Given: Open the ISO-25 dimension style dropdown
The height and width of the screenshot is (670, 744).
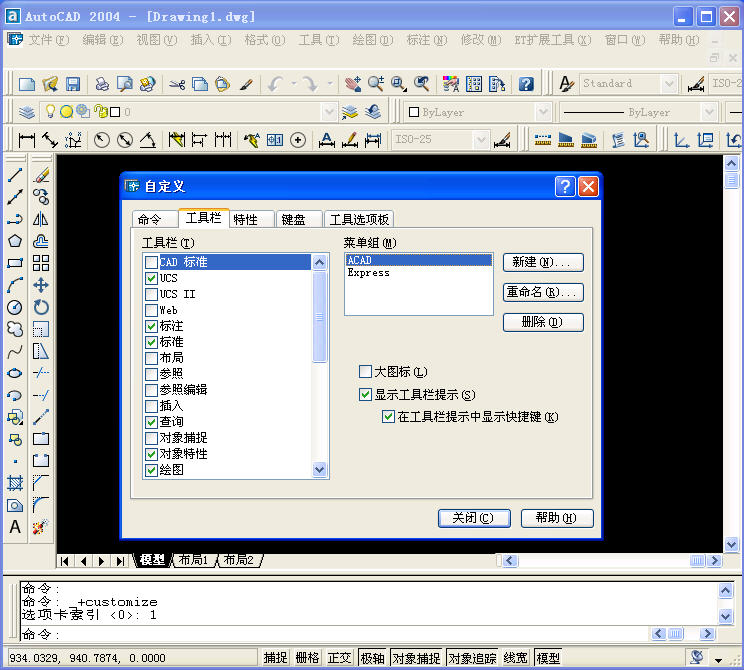Looking at the screenshot, I should (x=481, y=140).
